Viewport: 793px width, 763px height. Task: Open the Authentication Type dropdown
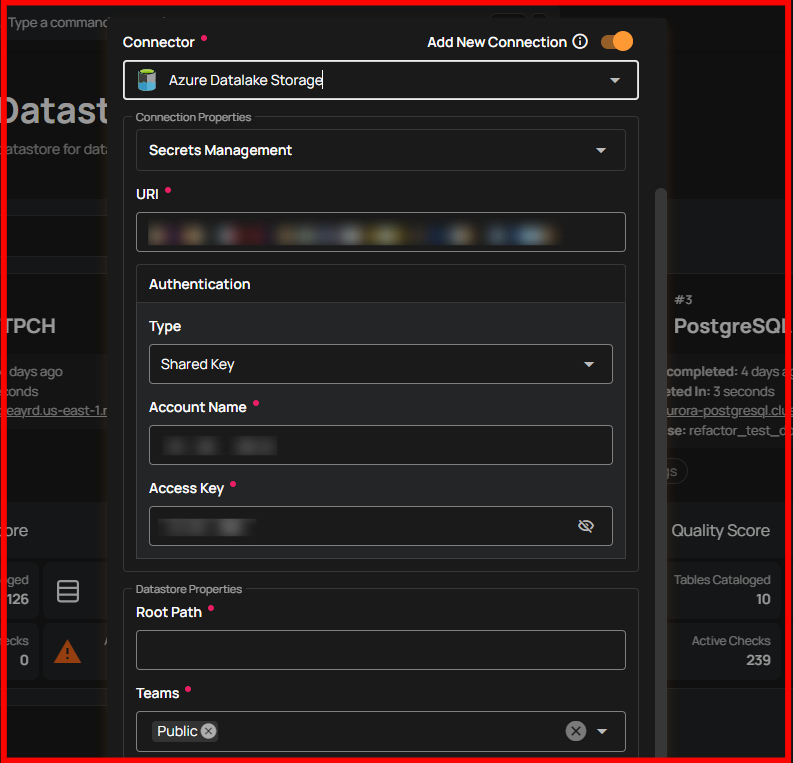(588, 364)
